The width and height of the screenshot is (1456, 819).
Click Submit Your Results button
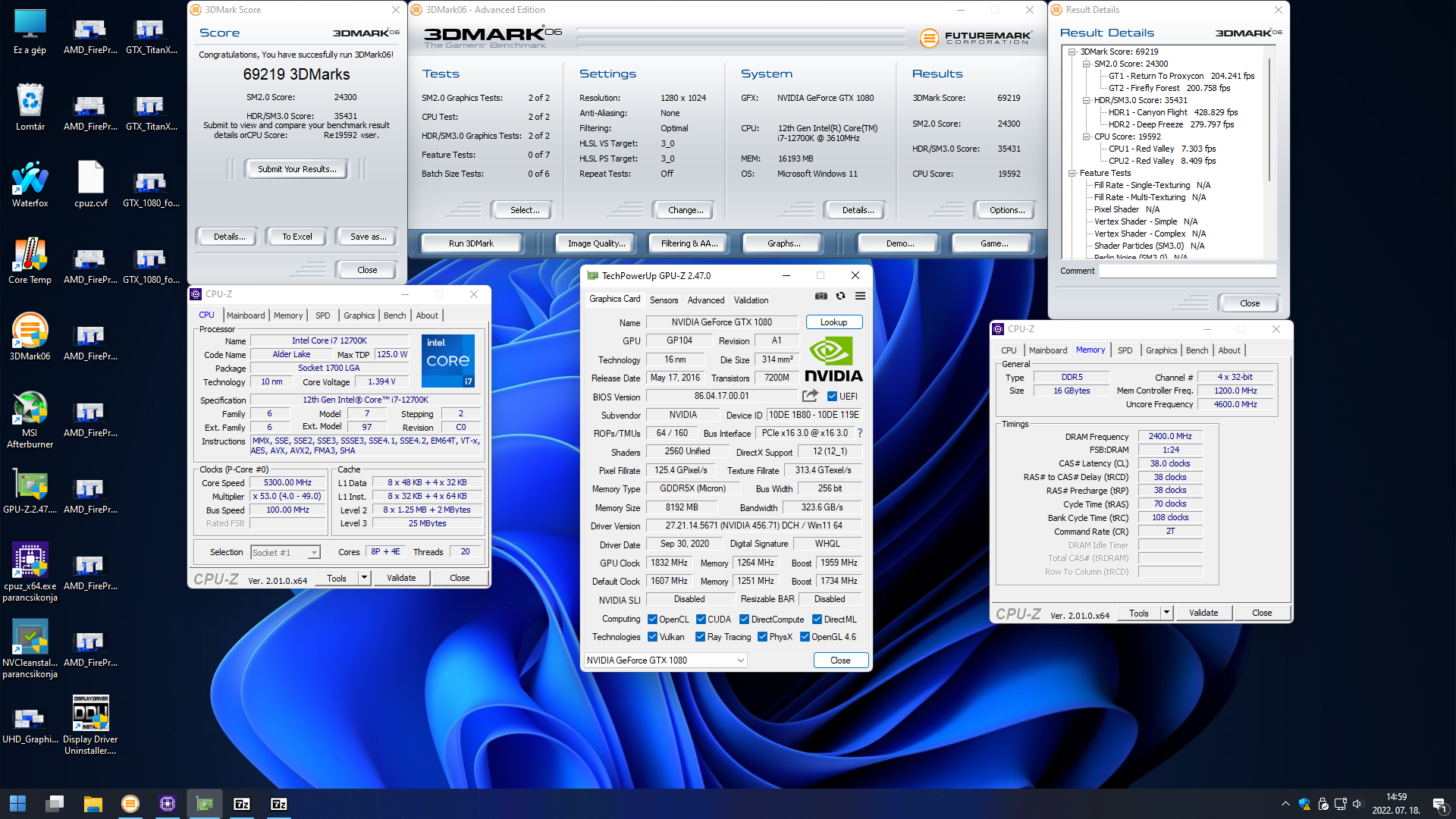tap(297, 169)
